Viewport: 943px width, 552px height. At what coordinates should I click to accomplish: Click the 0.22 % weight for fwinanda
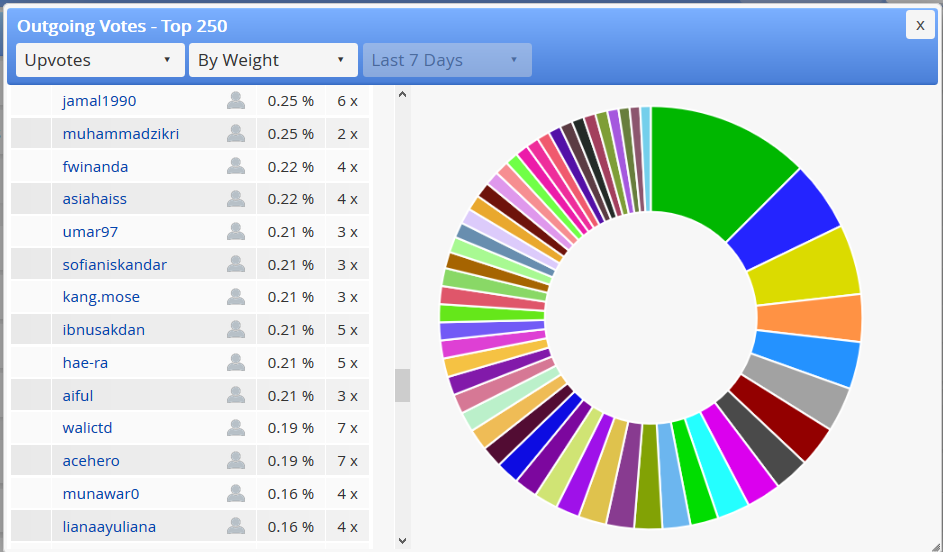(x=290, y=167)
